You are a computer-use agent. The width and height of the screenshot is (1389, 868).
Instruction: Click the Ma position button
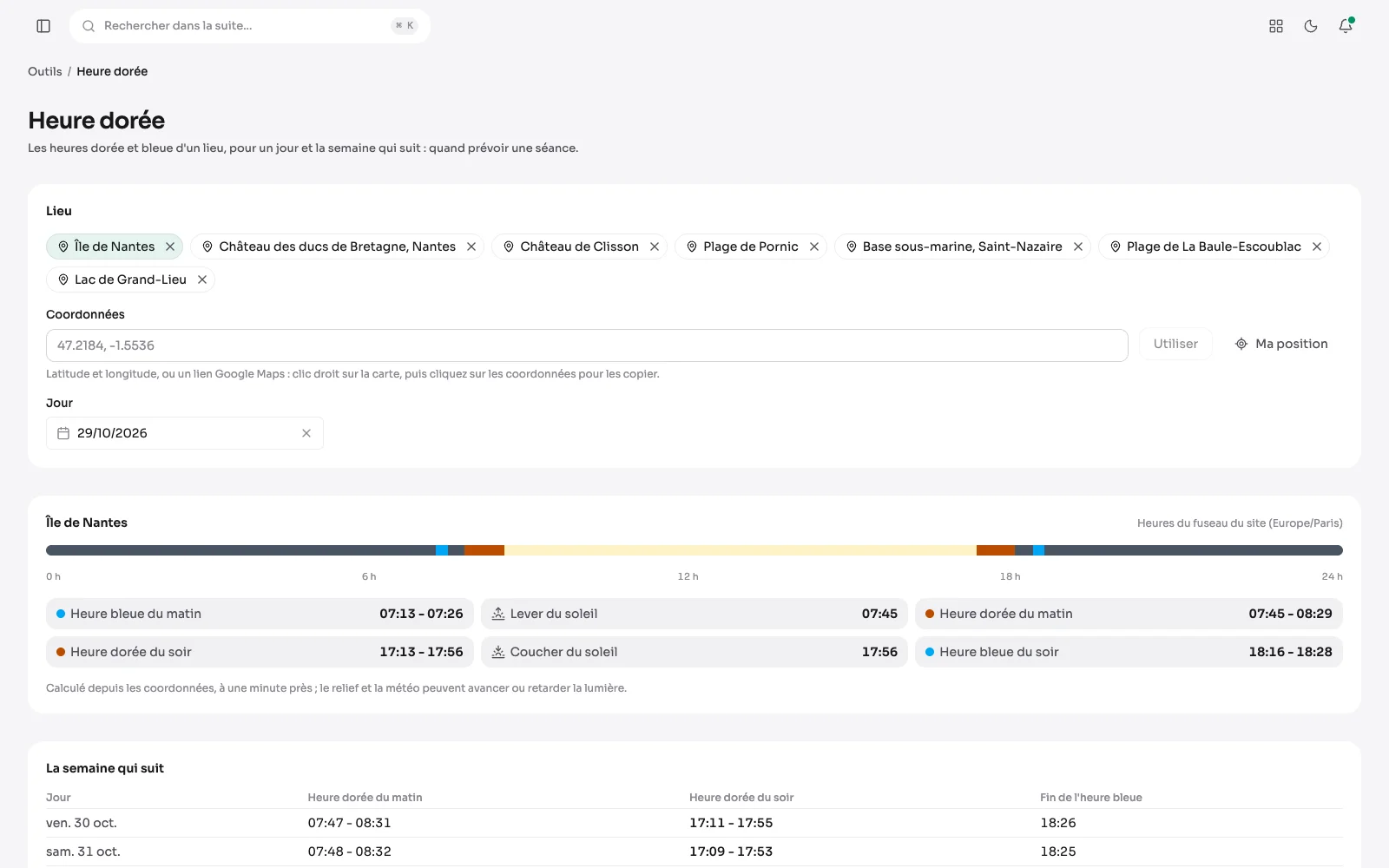click(1281, 344)
